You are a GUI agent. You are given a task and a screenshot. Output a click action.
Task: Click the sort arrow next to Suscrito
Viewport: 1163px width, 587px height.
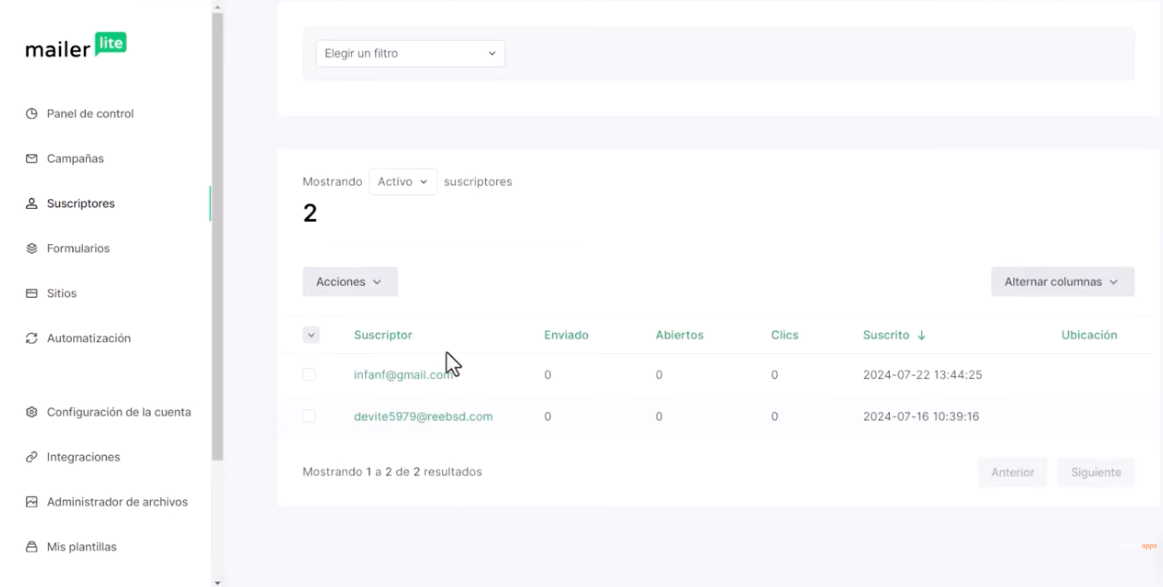[921, 335]
